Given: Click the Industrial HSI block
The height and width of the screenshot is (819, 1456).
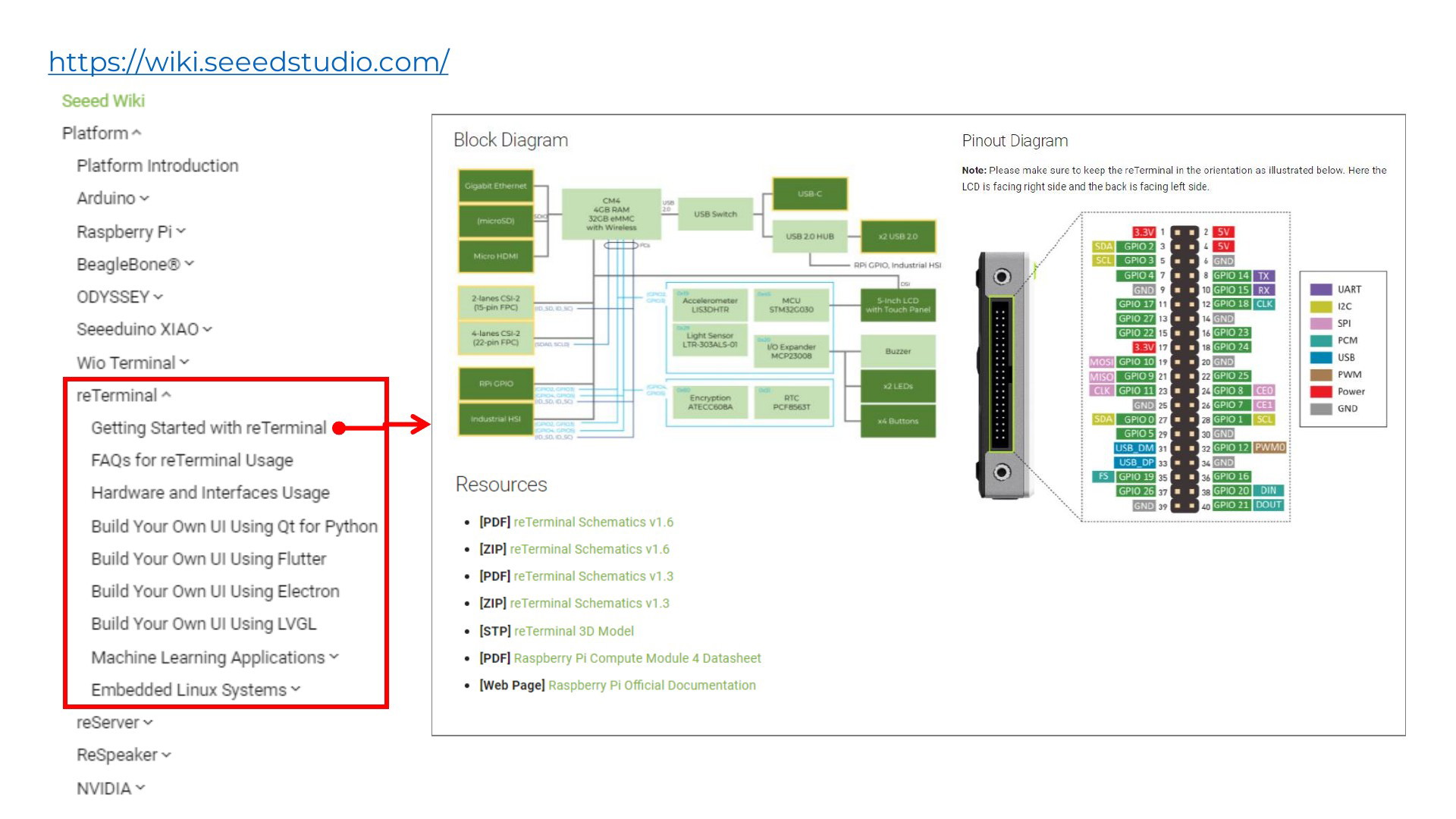Looking at the screenshot, I should 496,419.
